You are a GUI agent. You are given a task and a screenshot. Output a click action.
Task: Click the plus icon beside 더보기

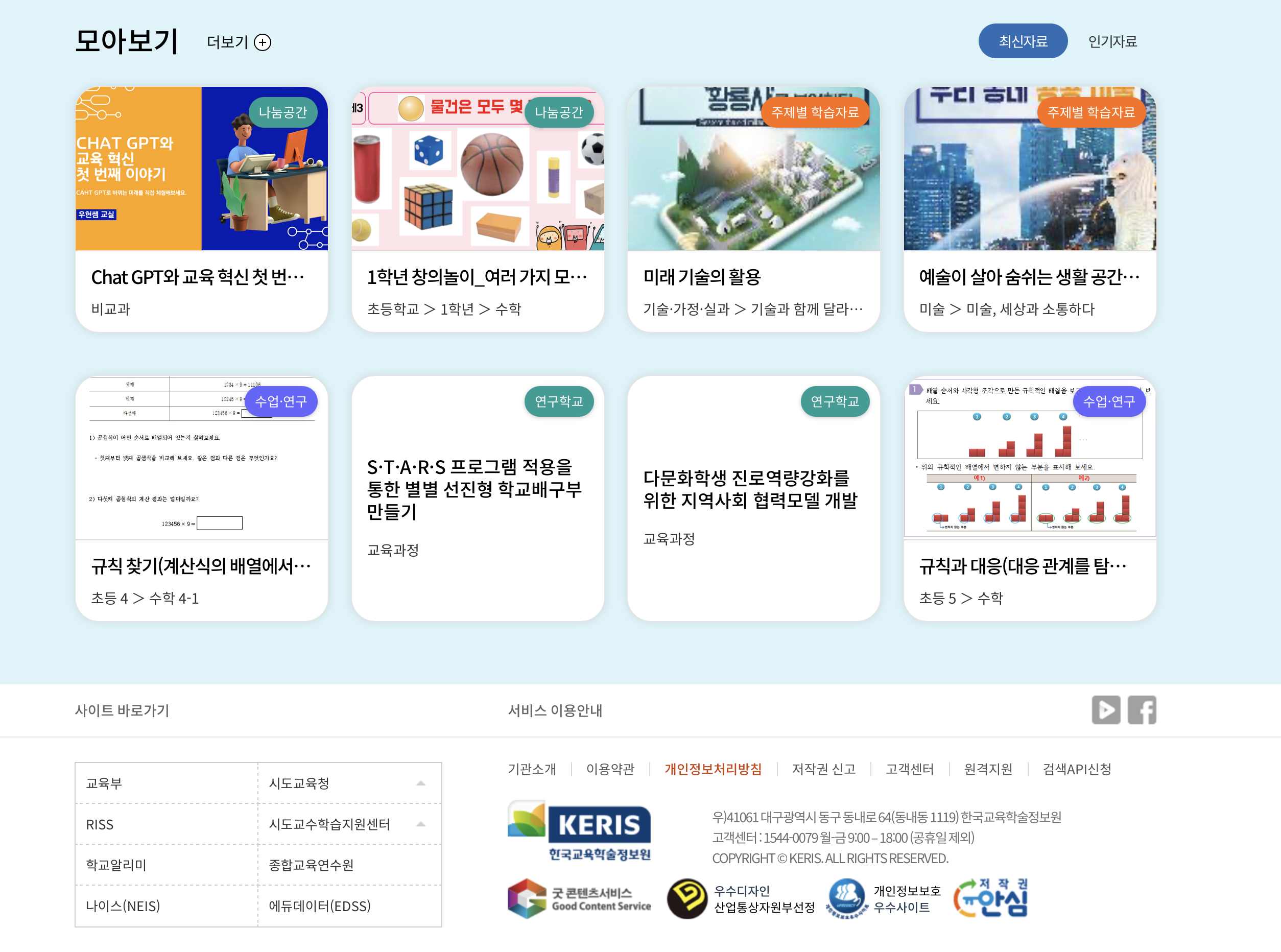(263, 42)
